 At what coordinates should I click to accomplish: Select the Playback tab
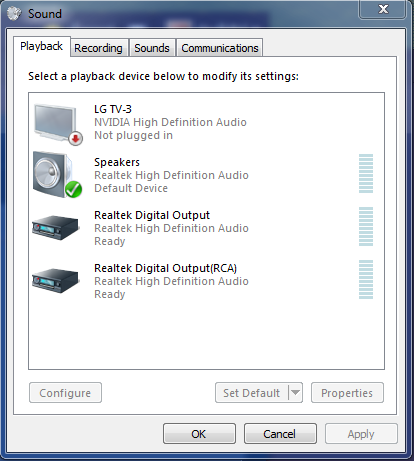pyautogui.click(x=42, y=46)
